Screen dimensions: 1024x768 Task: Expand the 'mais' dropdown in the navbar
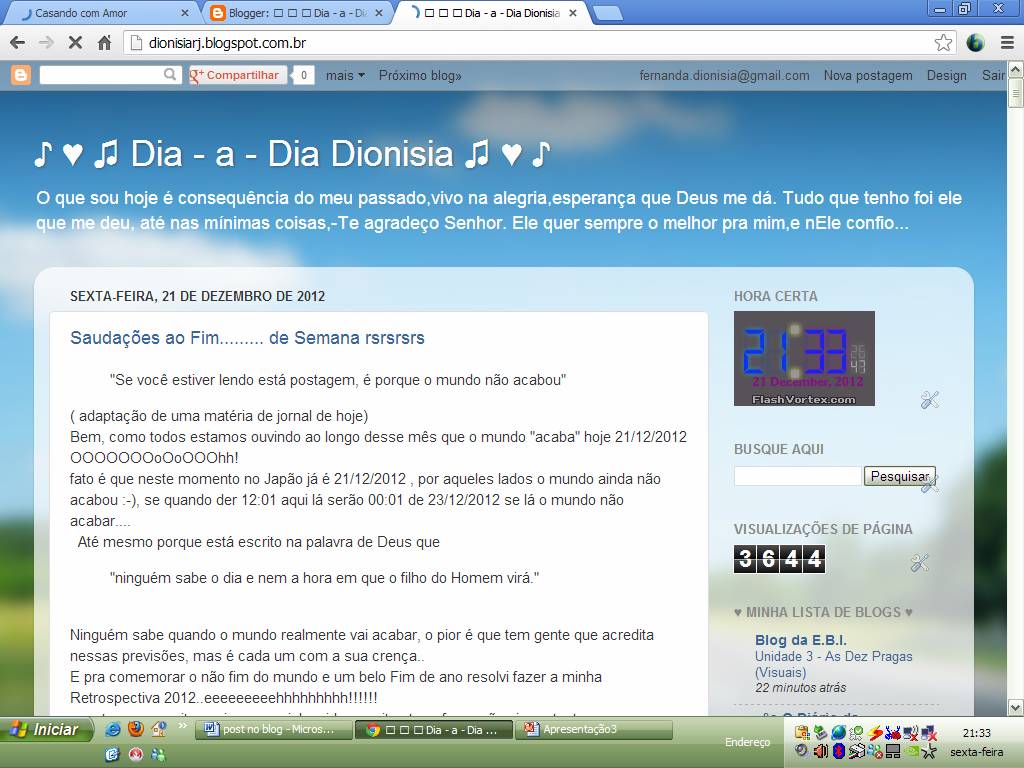345,75
